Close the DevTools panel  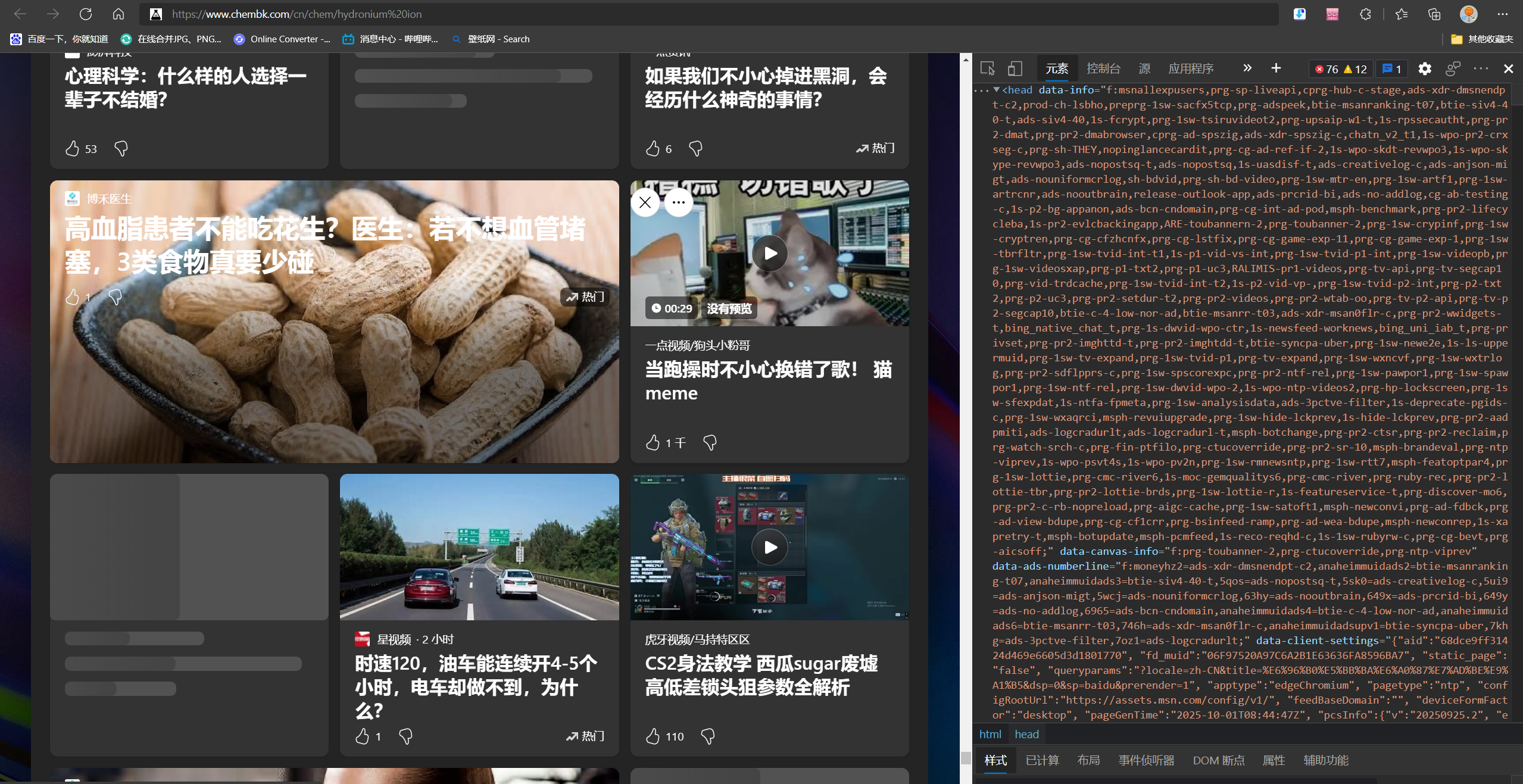pyautogui.click(x=1509, y=69)
